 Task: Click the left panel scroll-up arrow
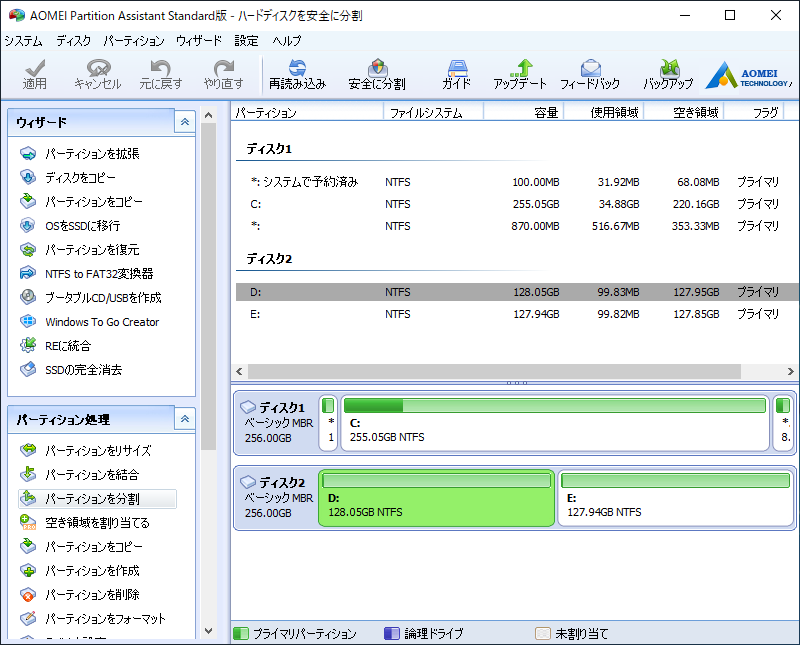pyautogui.click(x=208, y=115)
